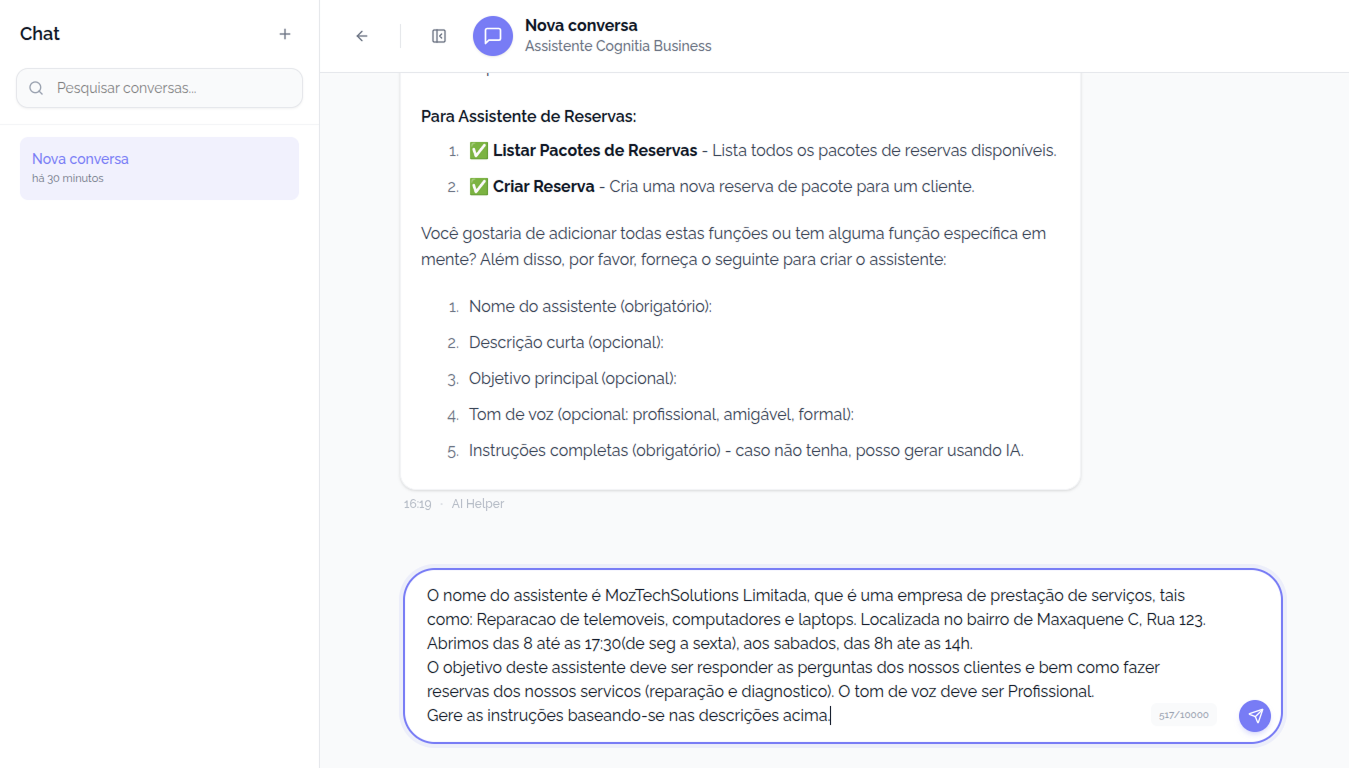Select the Listar Pacotes de Reservas bold text
1349x768 pixels.
tap(595, 151)
